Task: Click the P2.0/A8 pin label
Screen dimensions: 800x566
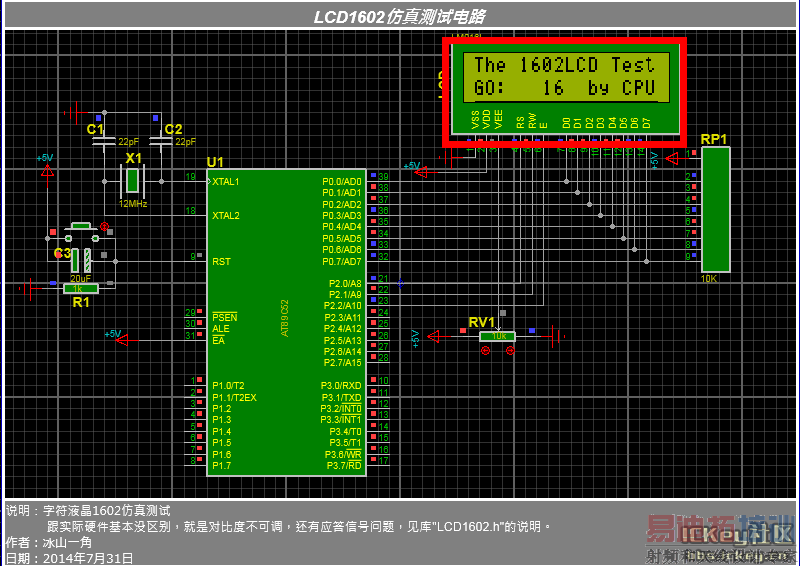Action: 345,283
